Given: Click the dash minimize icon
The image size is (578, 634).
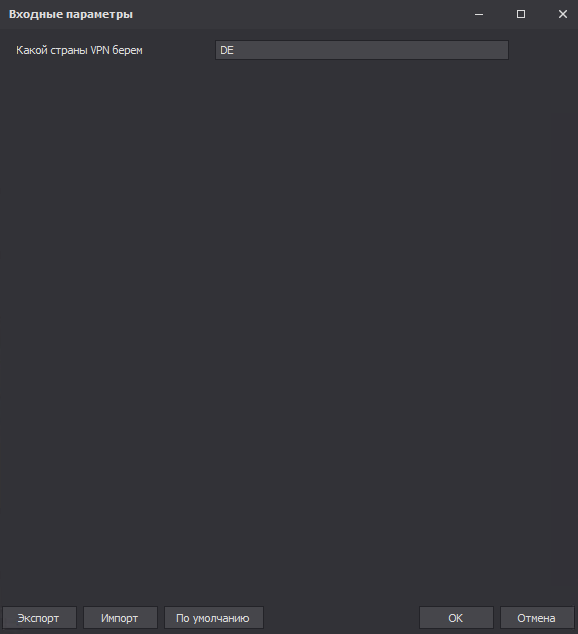Looking at the screenshot, I should point(479,15).
